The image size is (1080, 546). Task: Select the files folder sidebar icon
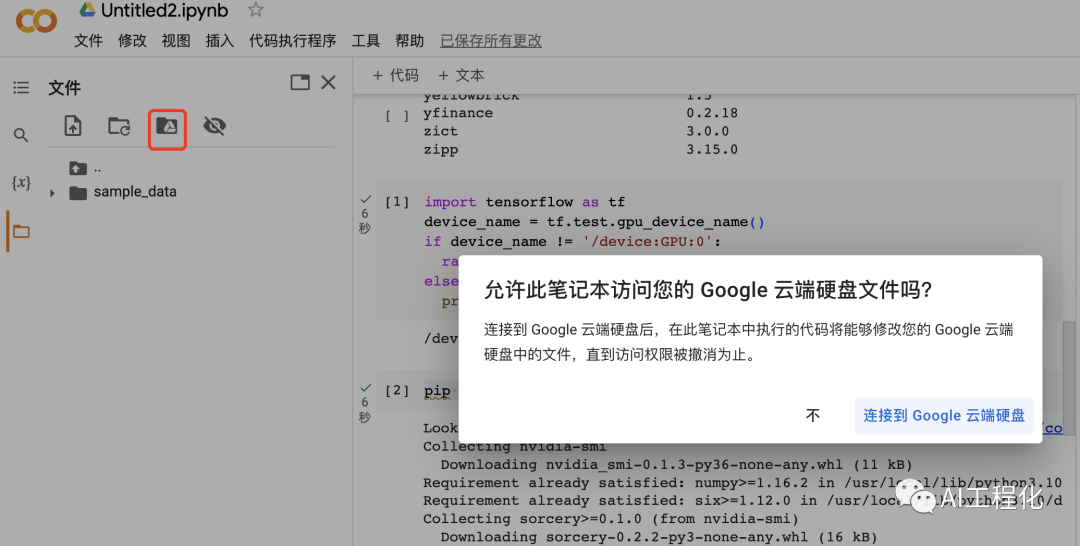coord(21,231)
